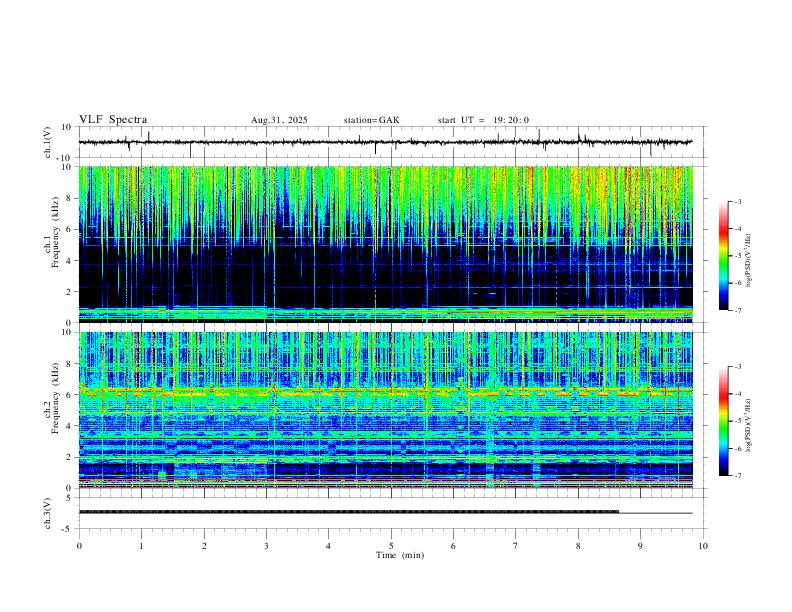Click the "start UT = 19:20:0" label

(483, 120)
